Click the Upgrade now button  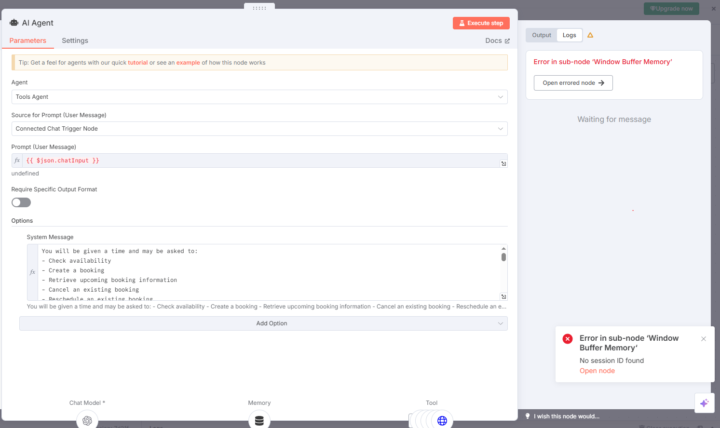click(671, 8)
